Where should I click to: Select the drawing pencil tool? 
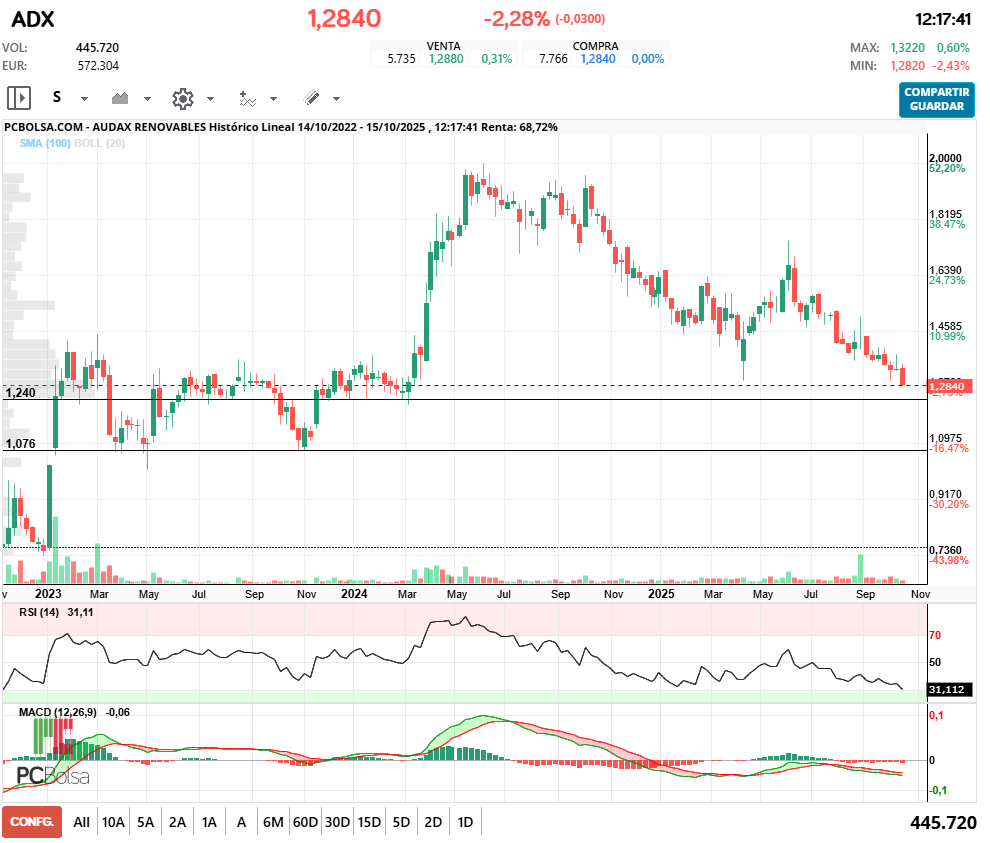pyautogui.click(x=311, y=98)
